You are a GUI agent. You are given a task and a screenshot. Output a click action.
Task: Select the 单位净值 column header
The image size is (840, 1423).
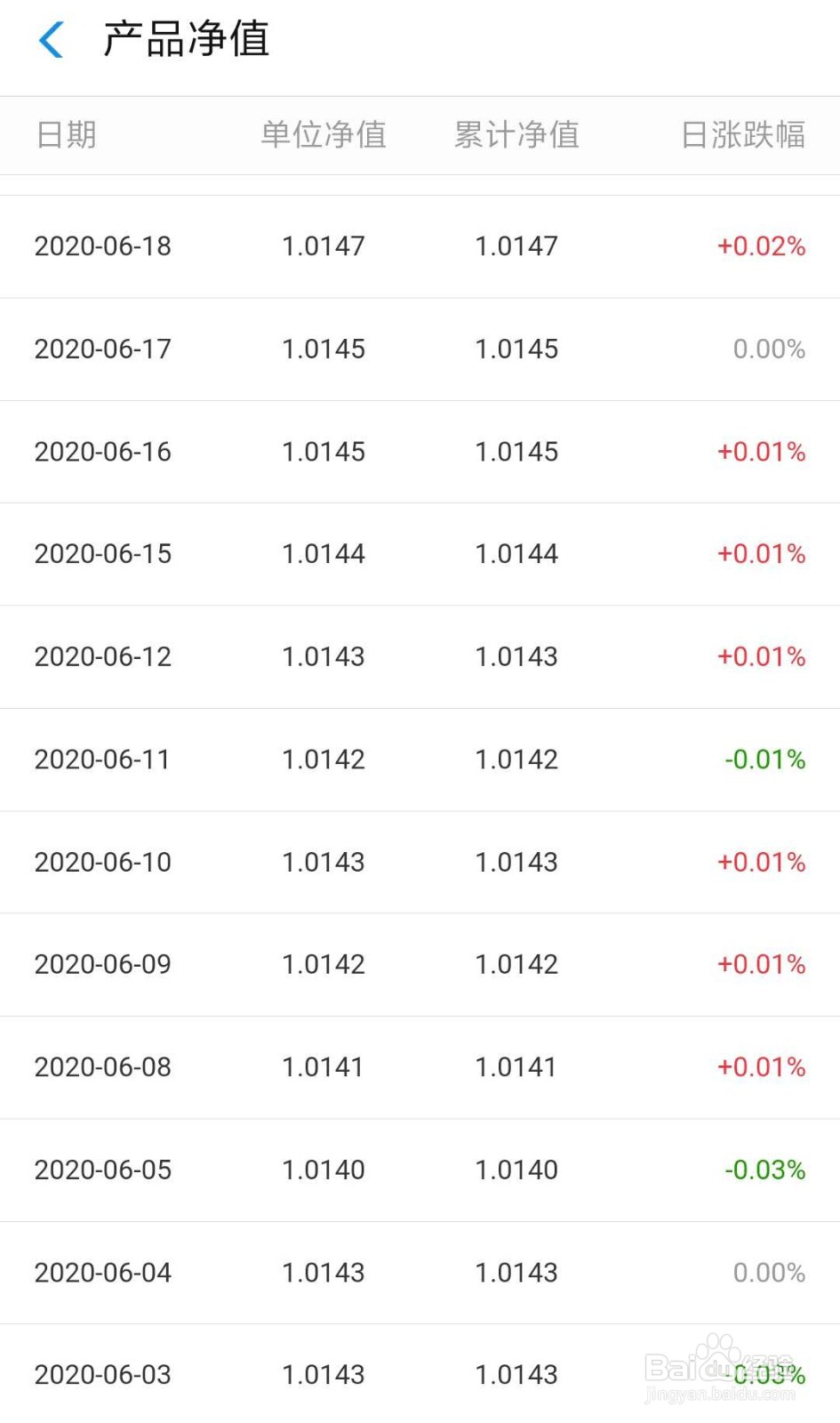(x=323, y=135)
